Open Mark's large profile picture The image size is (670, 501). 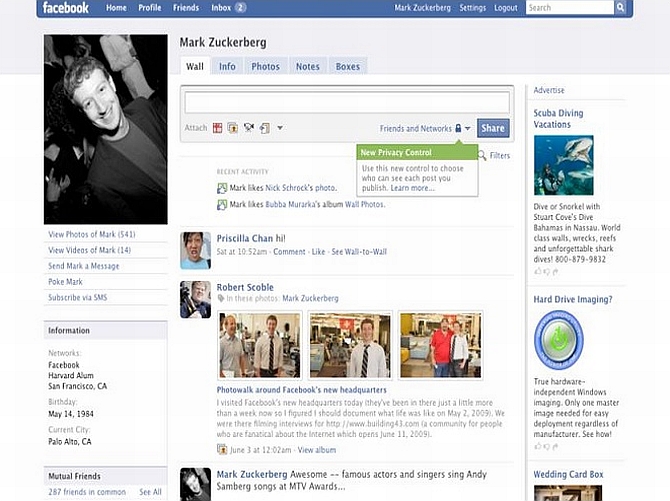click(x=106, y=129)
